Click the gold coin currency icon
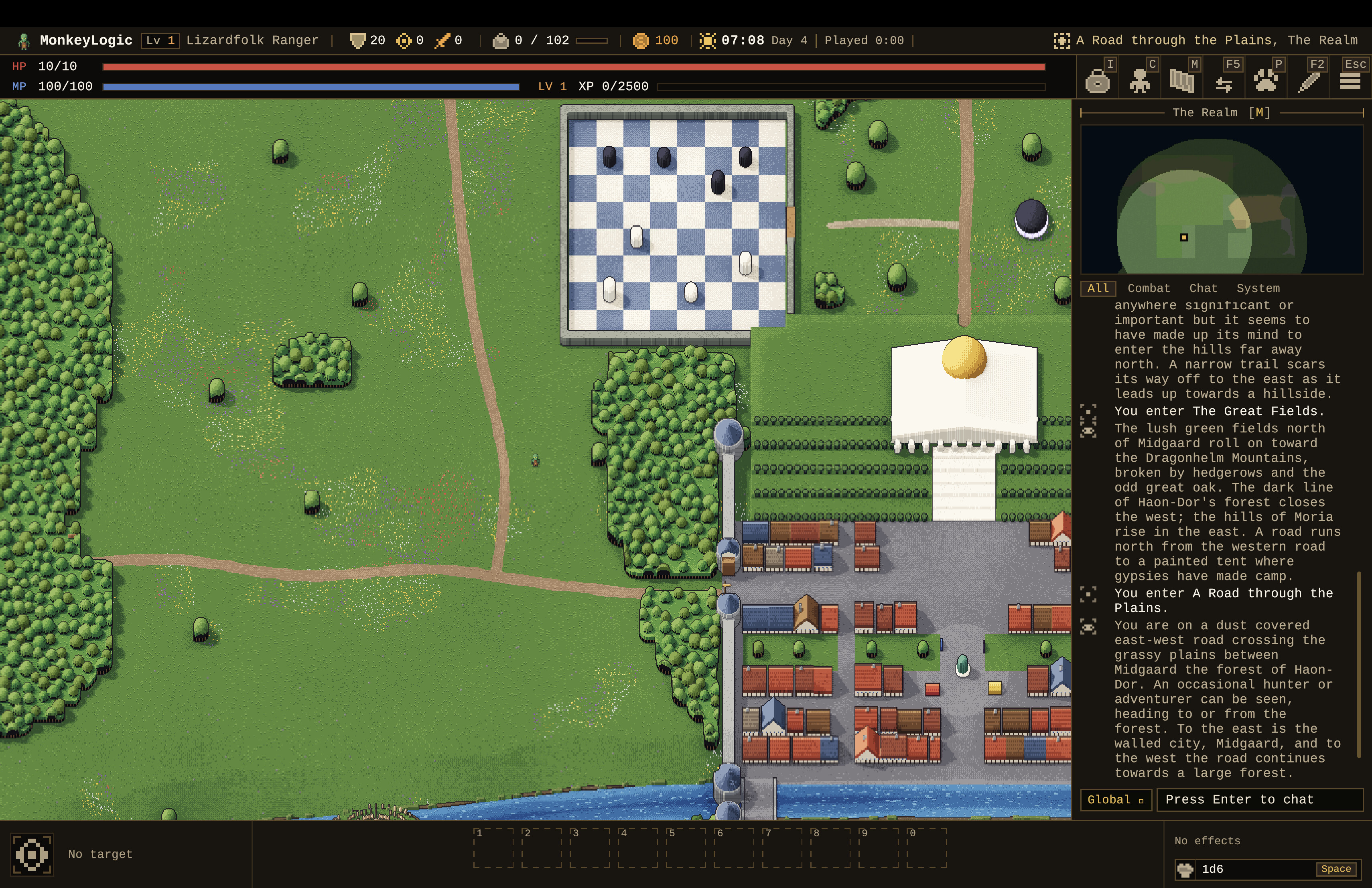This screenshot has height=888, width=1372. click(640, 41)
